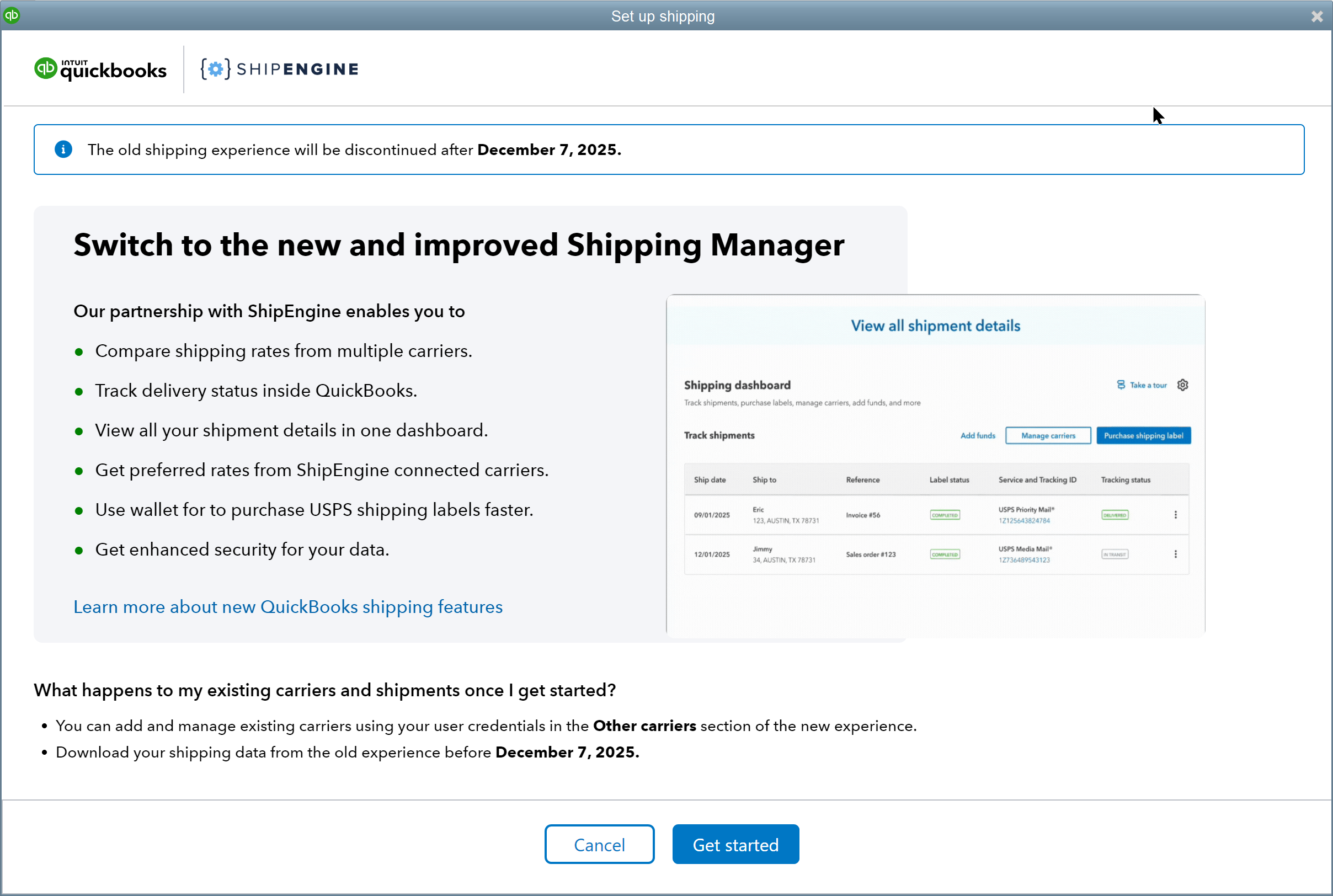
Task: Click the Purchase shipping label button
Action: (x=1143, y=435)
